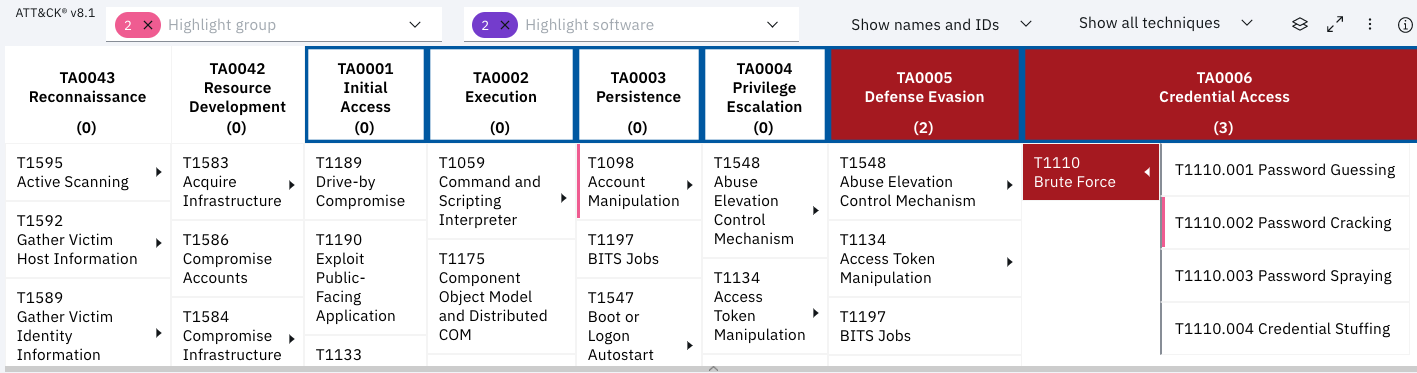The height and width of the screenshot is (373, 1417).
Task: Select the TA0005 Defense Evasion header
Action: click(925, 95)
